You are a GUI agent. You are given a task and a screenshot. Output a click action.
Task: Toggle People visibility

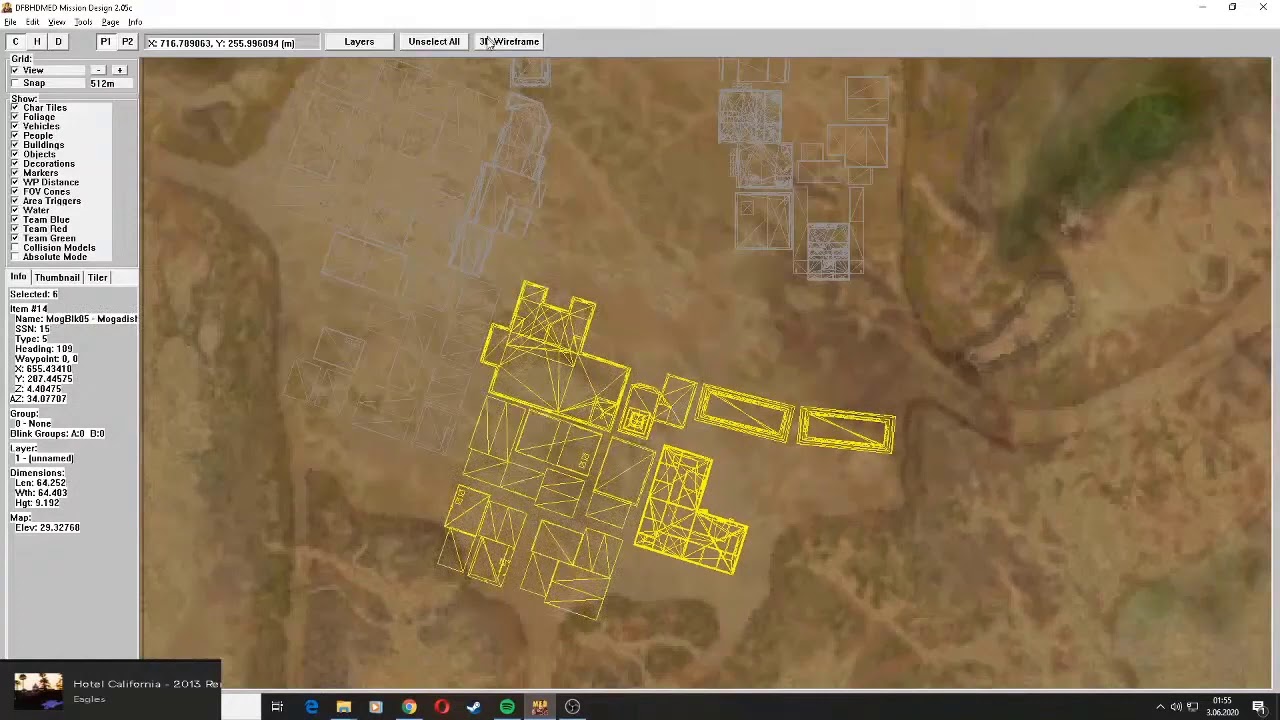15,136
